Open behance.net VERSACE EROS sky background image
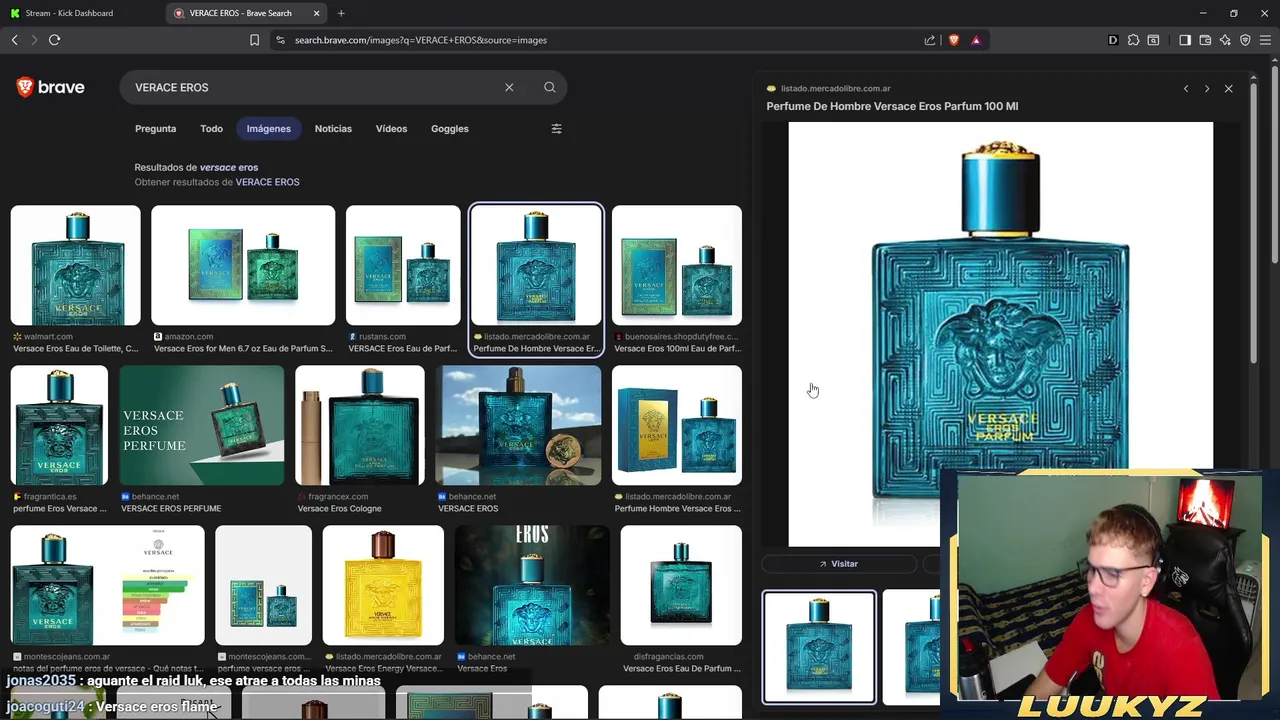The height and width of the screenshot is (720, 1280). pyautogui.click(x=518, y=425)
